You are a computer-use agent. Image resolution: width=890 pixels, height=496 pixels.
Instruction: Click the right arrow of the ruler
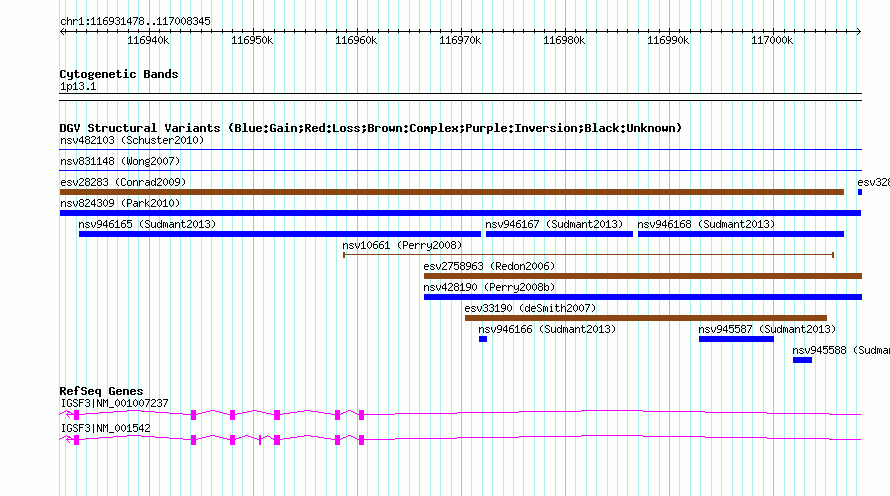pyautogui.click(x=858, y=32)
